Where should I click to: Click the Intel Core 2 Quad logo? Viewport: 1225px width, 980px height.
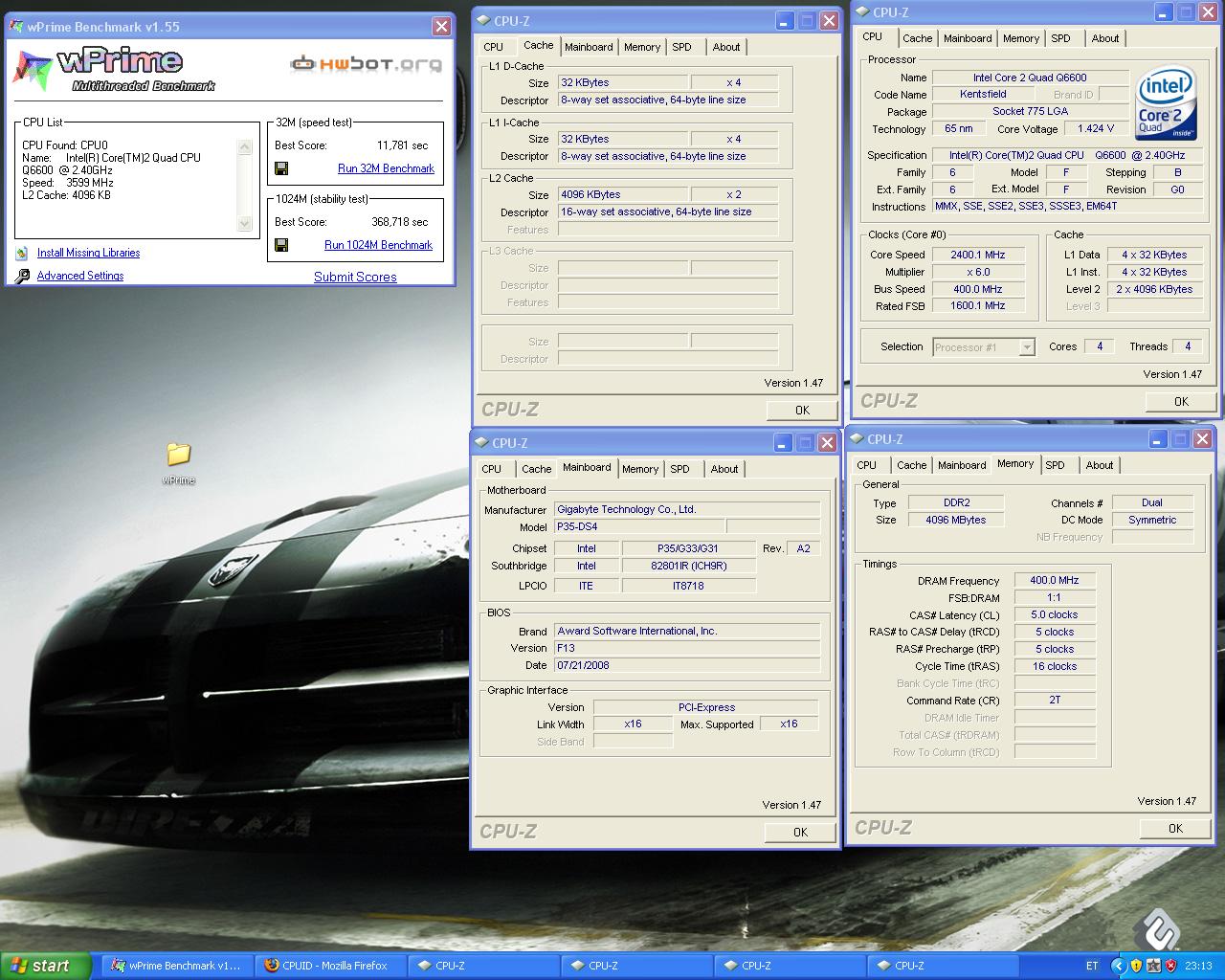pos(1166,103)
